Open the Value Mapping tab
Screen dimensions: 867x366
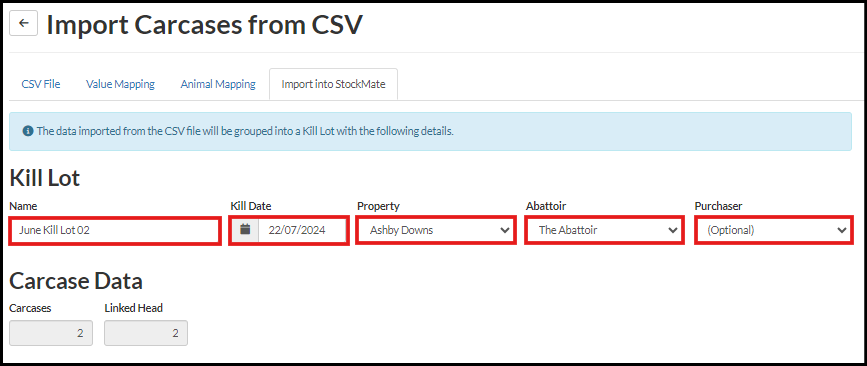(x=121, y=85)
